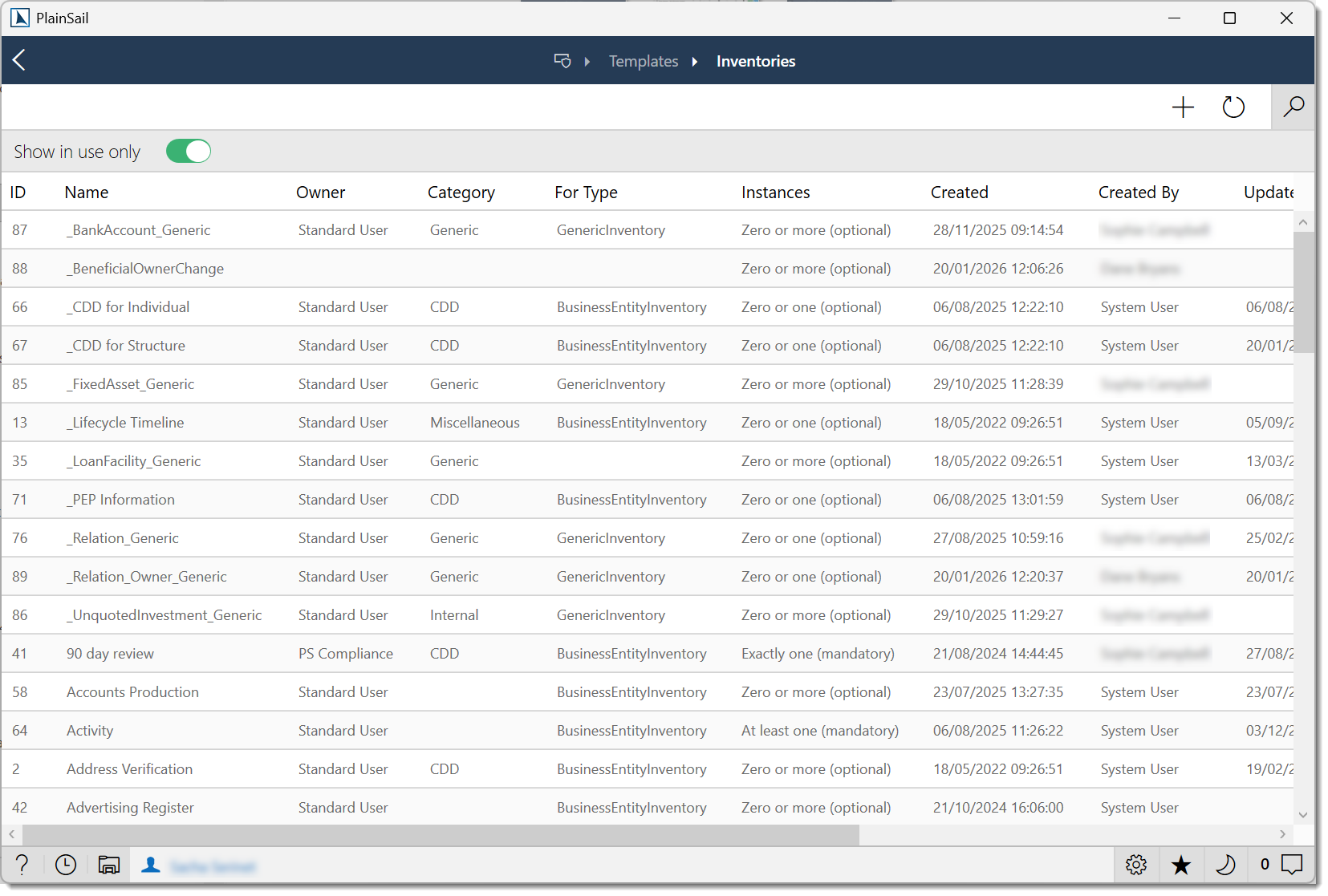Click the horizontal scrollbar right arrow
Image resolution: width=1328 pixels, height=896 pixels.
[1282, 834]
